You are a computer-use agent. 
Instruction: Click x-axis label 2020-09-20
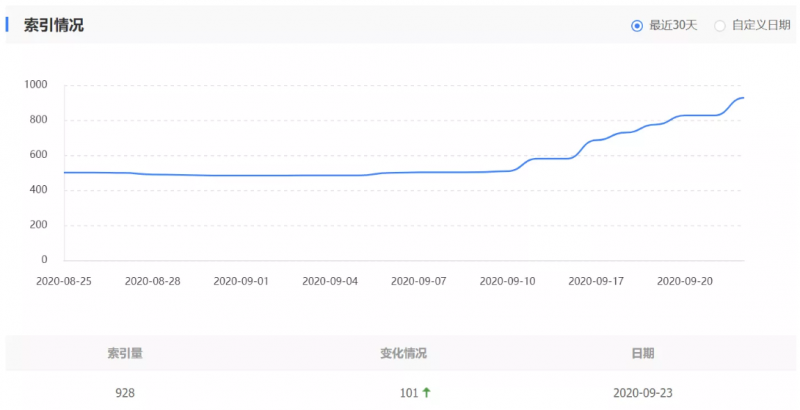pyautogui.click(x=685, y=281)
